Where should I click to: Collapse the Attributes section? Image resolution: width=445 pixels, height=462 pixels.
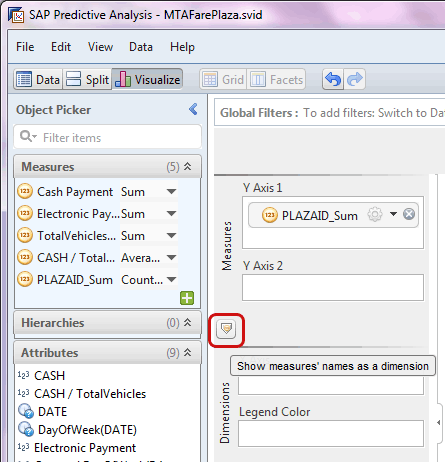point(188,352)
